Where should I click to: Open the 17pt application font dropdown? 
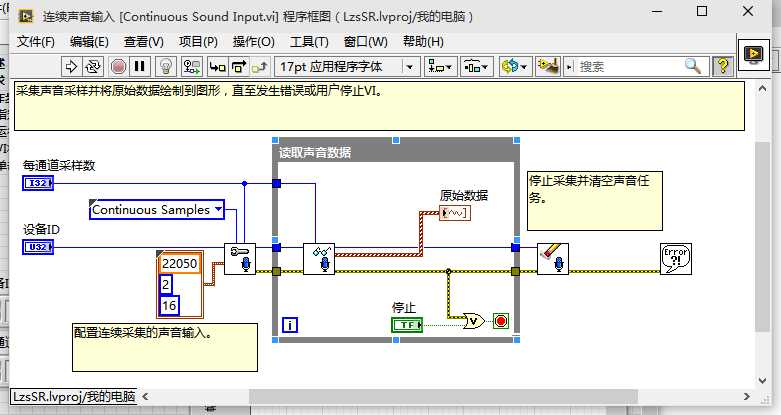(x=346, y=66)
